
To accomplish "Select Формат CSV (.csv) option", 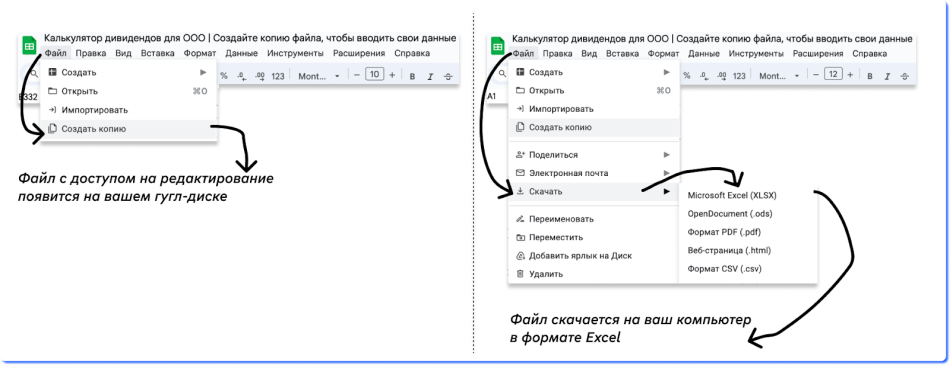I will tap(724, 269).
